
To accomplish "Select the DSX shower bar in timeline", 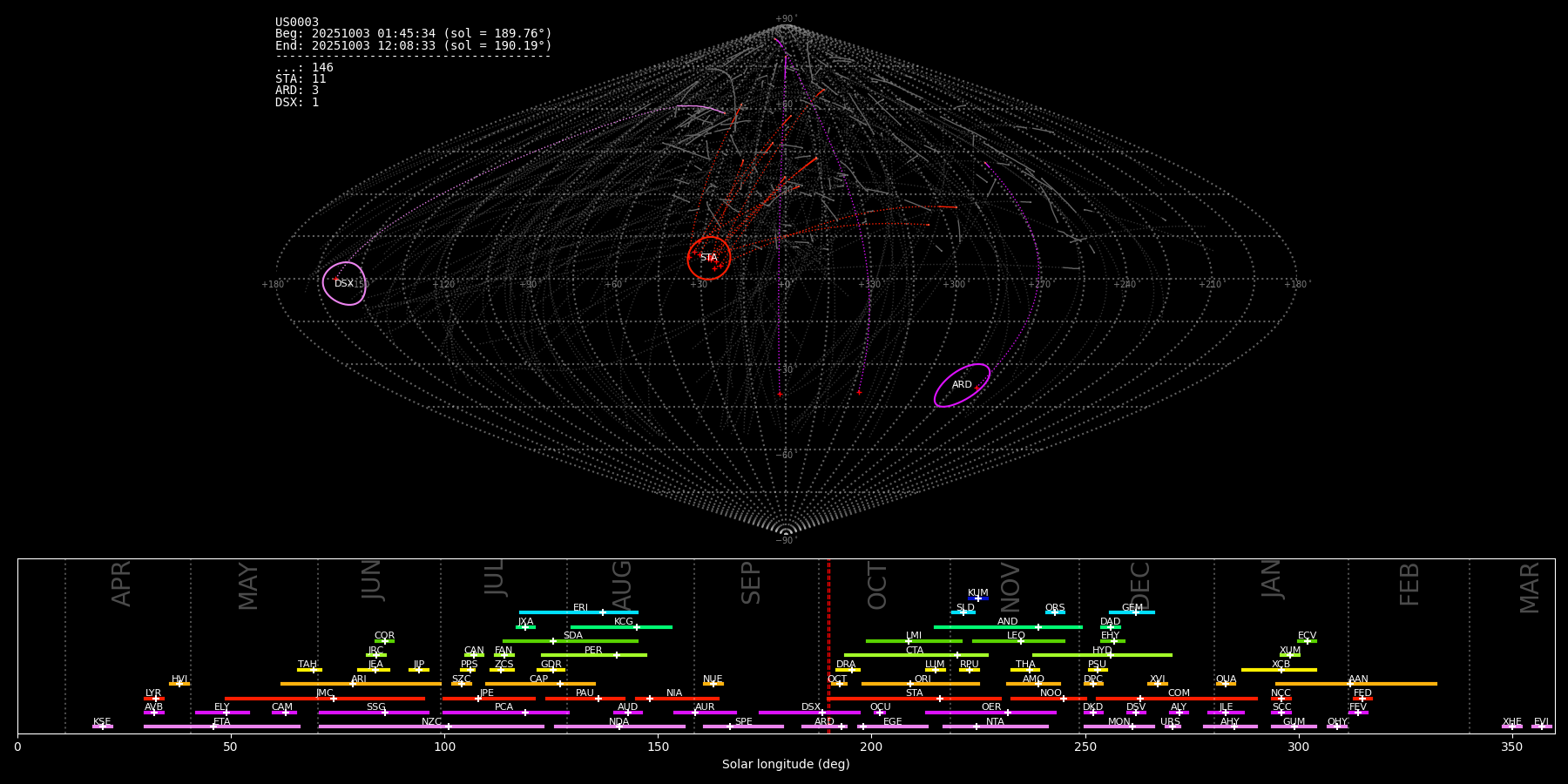I will coord(809,713).
